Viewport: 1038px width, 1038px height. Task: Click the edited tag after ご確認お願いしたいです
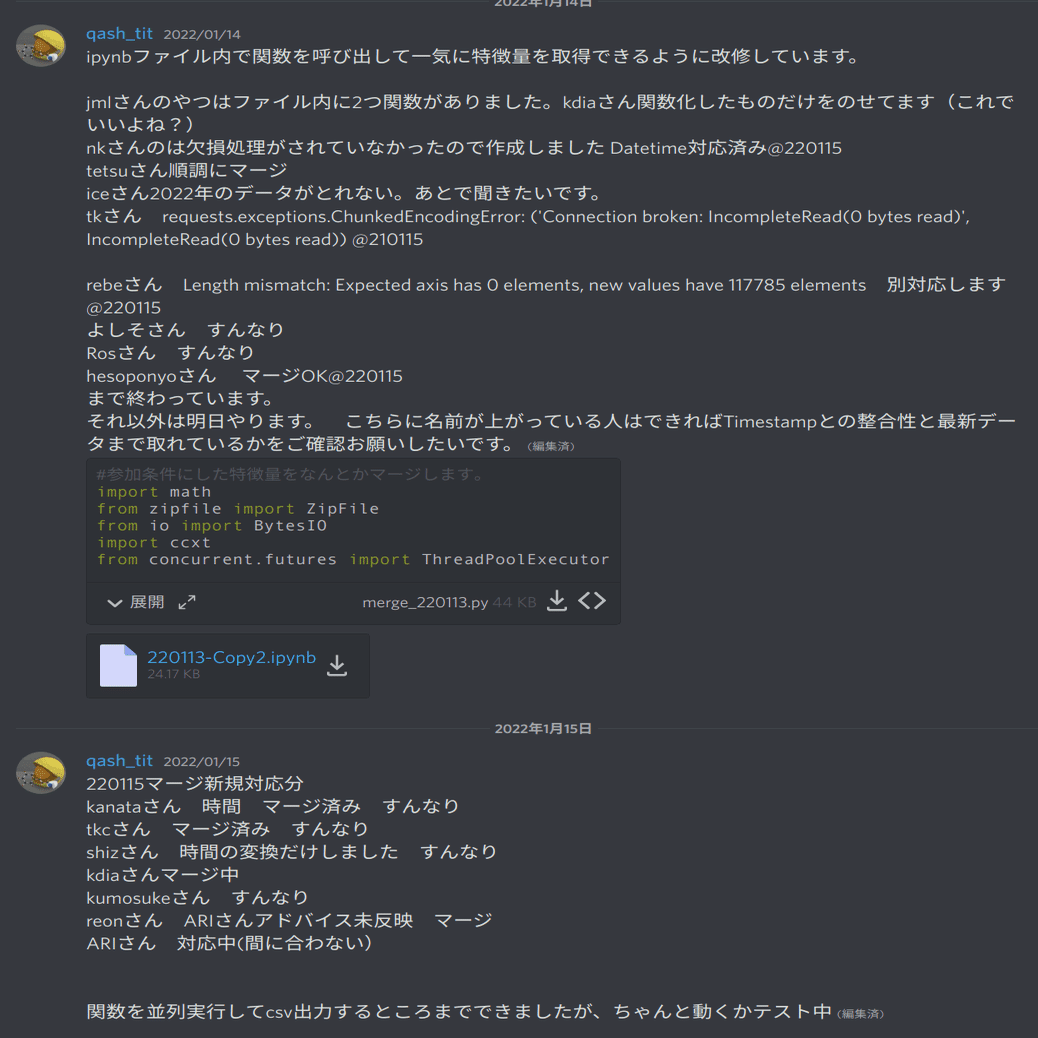click(x=551, y=446)
